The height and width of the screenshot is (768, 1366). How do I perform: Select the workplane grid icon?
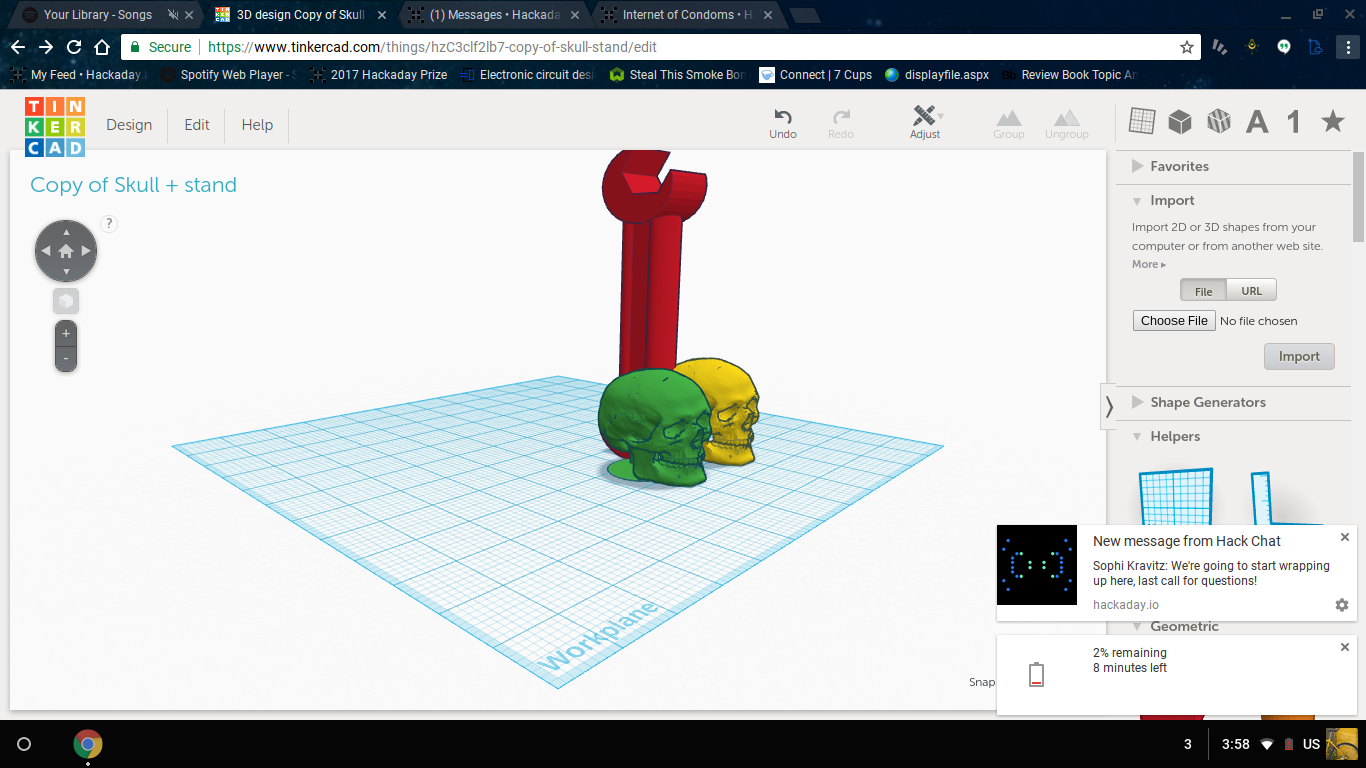1141,121
